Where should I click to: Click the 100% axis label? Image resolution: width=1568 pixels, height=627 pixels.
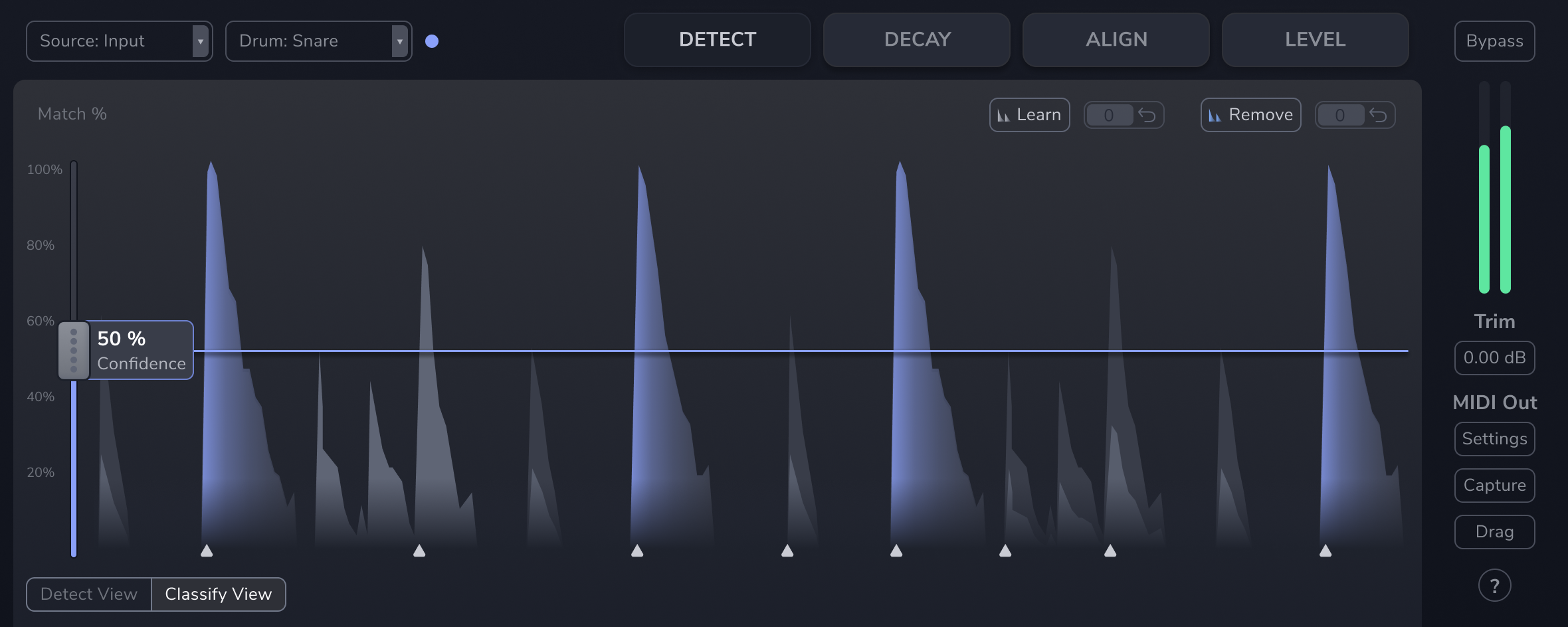pos(45,169)
